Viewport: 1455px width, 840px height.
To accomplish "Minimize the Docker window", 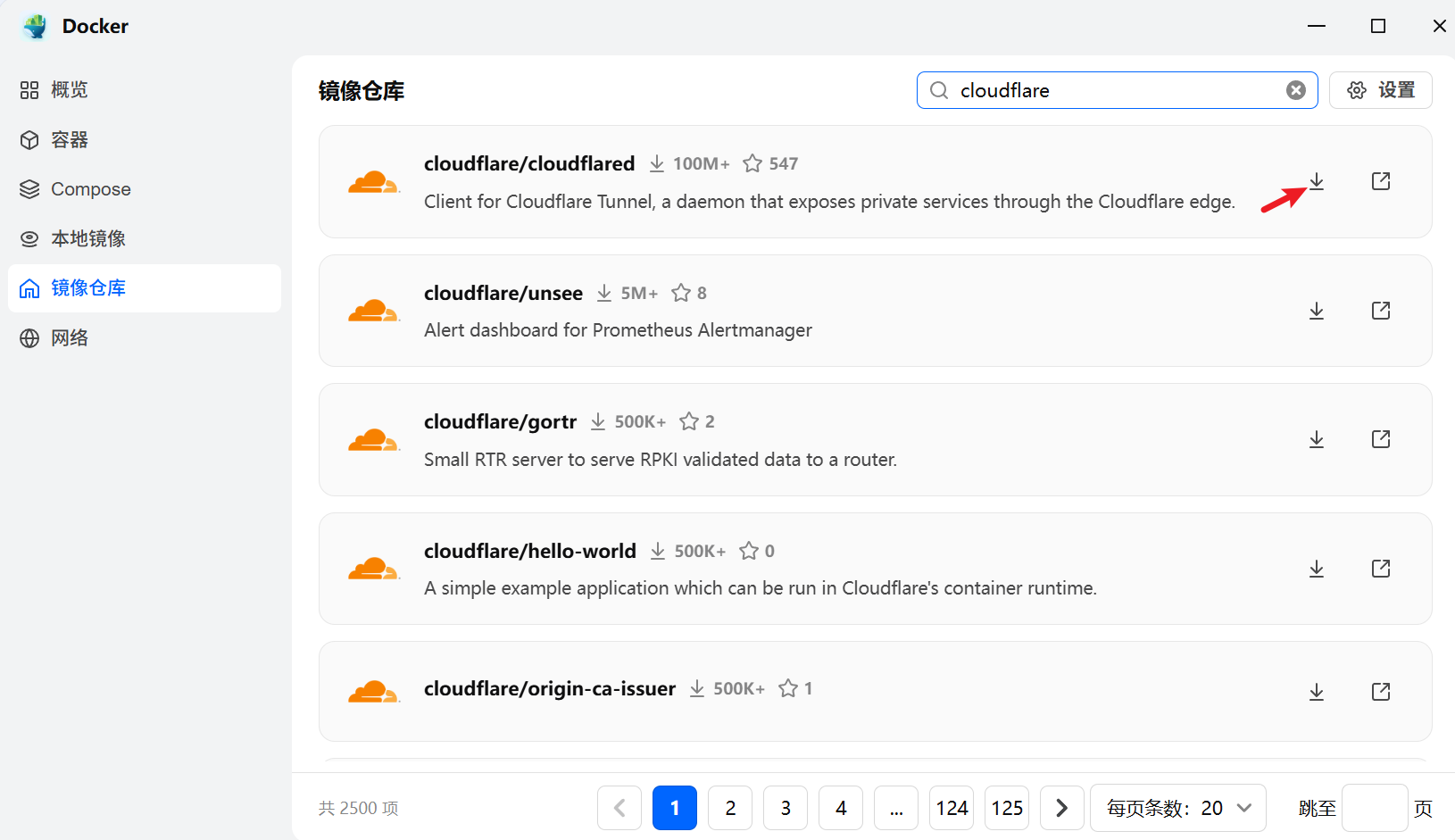I will (1317, 26).
